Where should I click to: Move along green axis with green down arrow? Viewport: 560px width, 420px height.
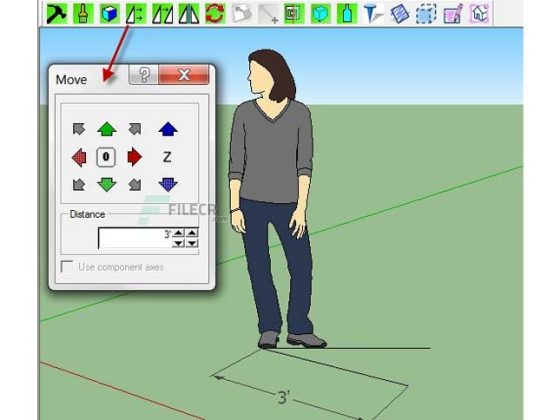point(106,185)
